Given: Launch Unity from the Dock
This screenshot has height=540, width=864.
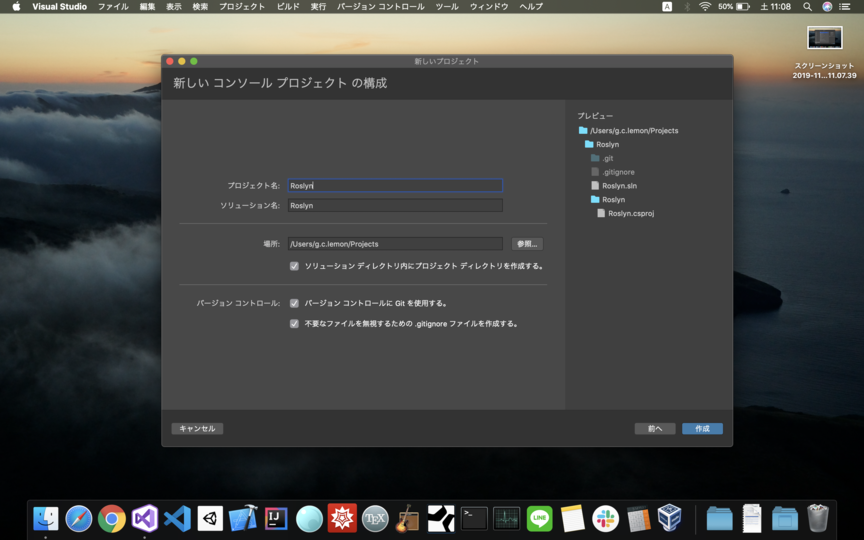Looking at the screenshot, I should click(x=210, y=519).
